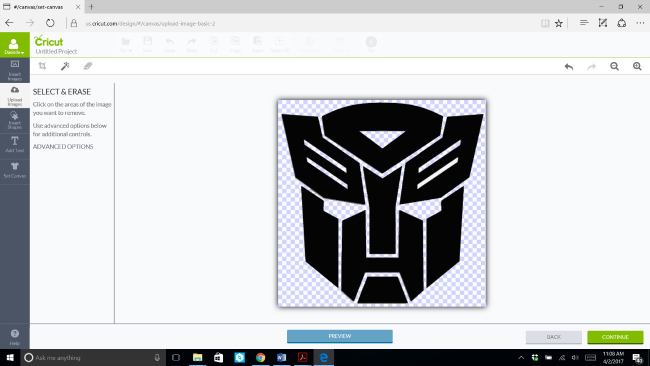Open Edge more options menu
650x366 pixels.
640,23
